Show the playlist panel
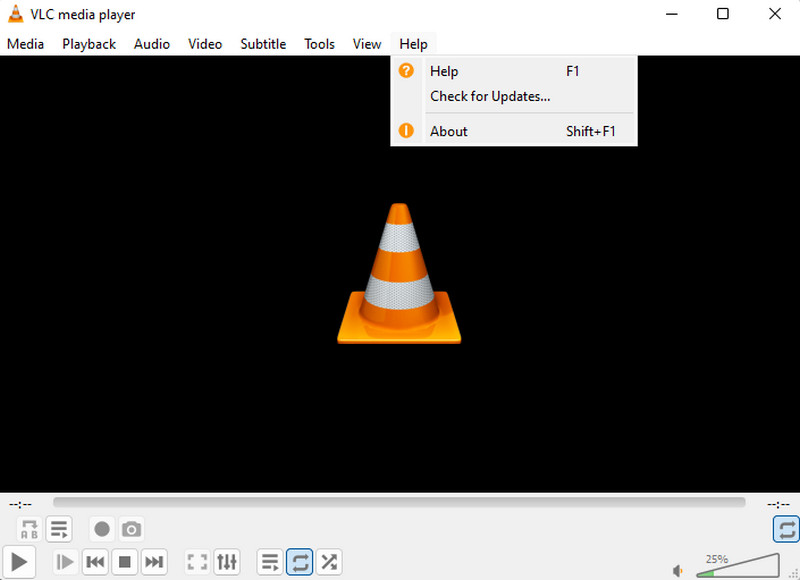Image resolution: width=800 pixels, height=580 pixels. point(269,562)
